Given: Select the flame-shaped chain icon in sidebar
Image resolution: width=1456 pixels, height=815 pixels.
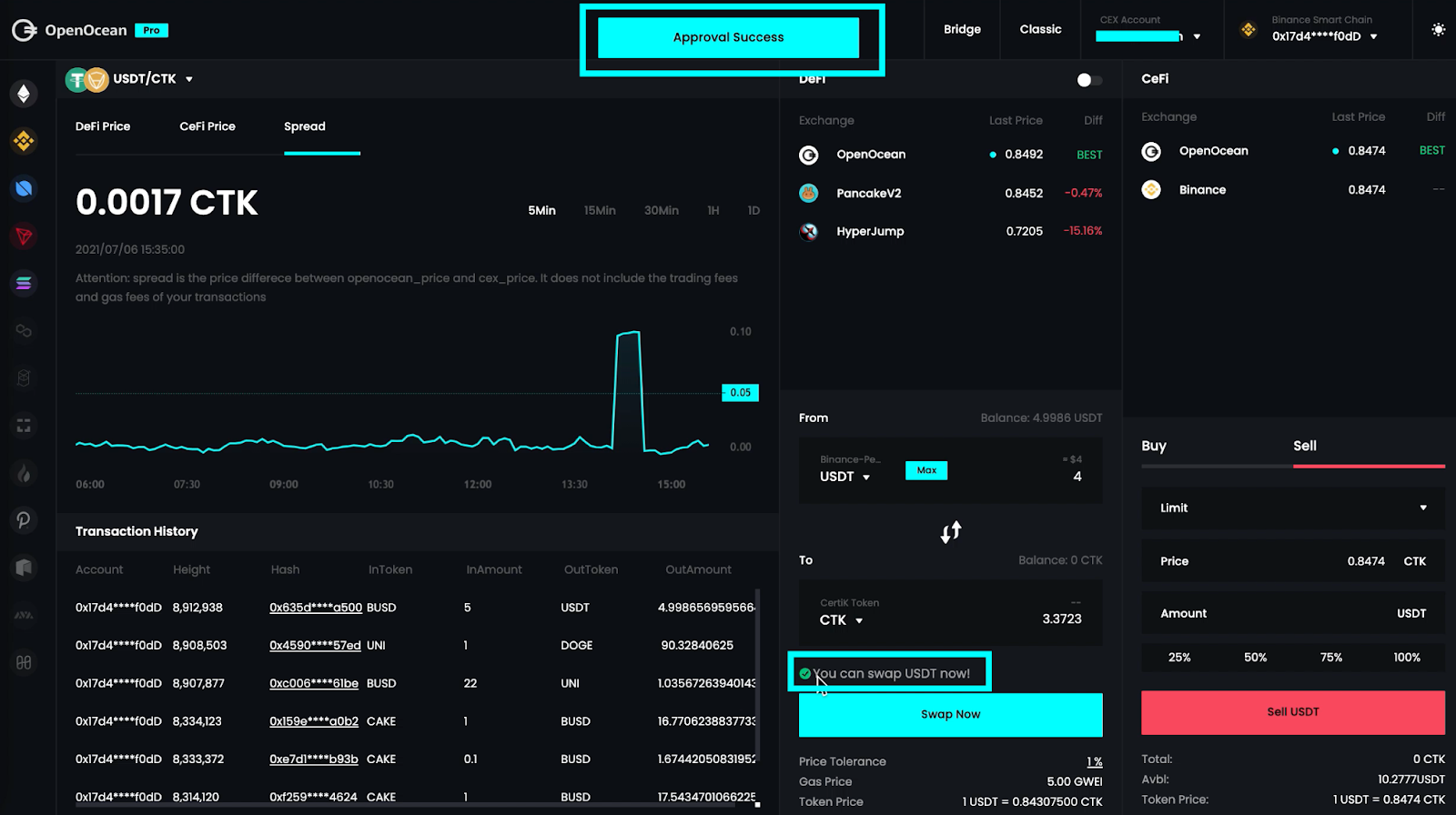Looking at the screenshot, I should point(24,473).
